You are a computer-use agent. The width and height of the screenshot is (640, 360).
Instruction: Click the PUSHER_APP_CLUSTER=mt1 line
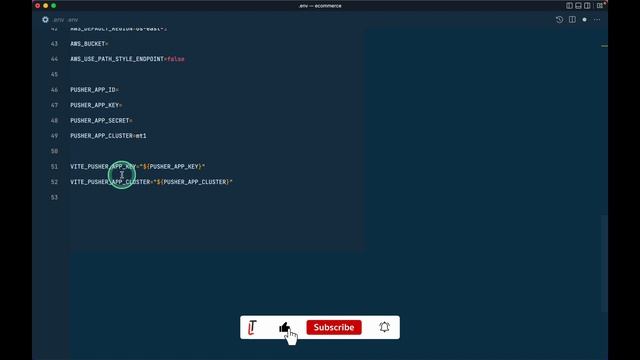(108, 136)
